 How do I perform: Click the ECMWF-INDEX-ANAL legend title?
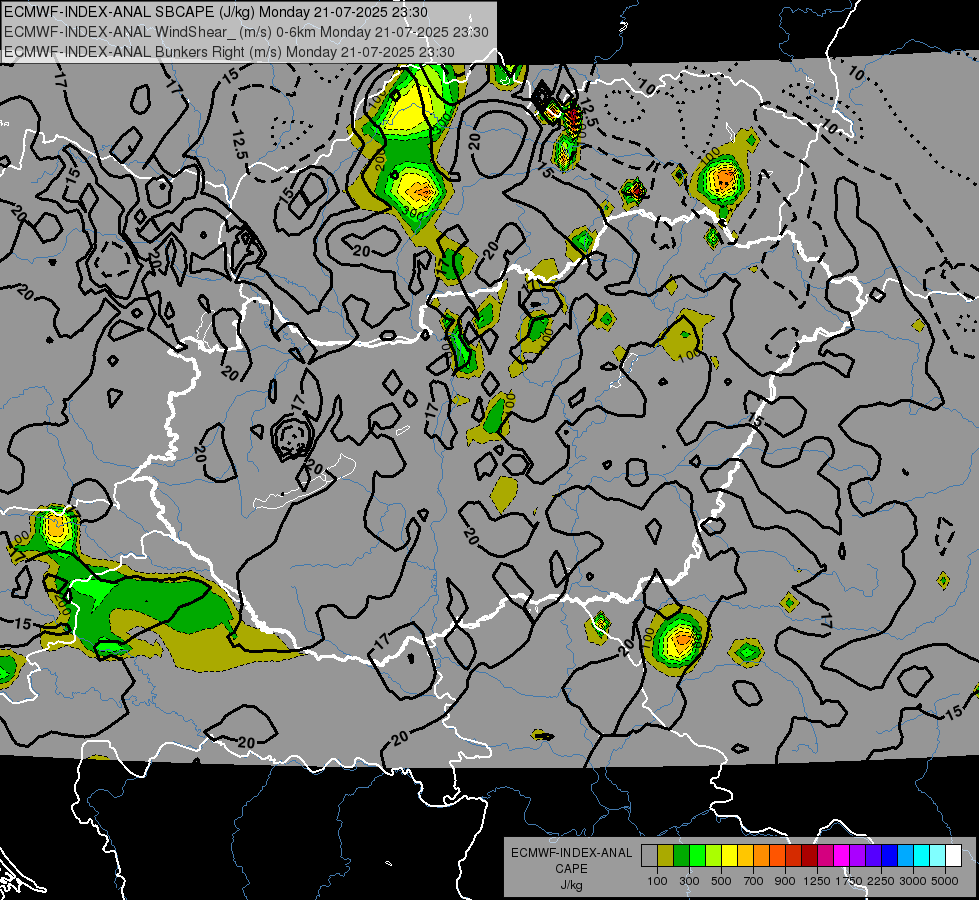click(x=571, y=853)
